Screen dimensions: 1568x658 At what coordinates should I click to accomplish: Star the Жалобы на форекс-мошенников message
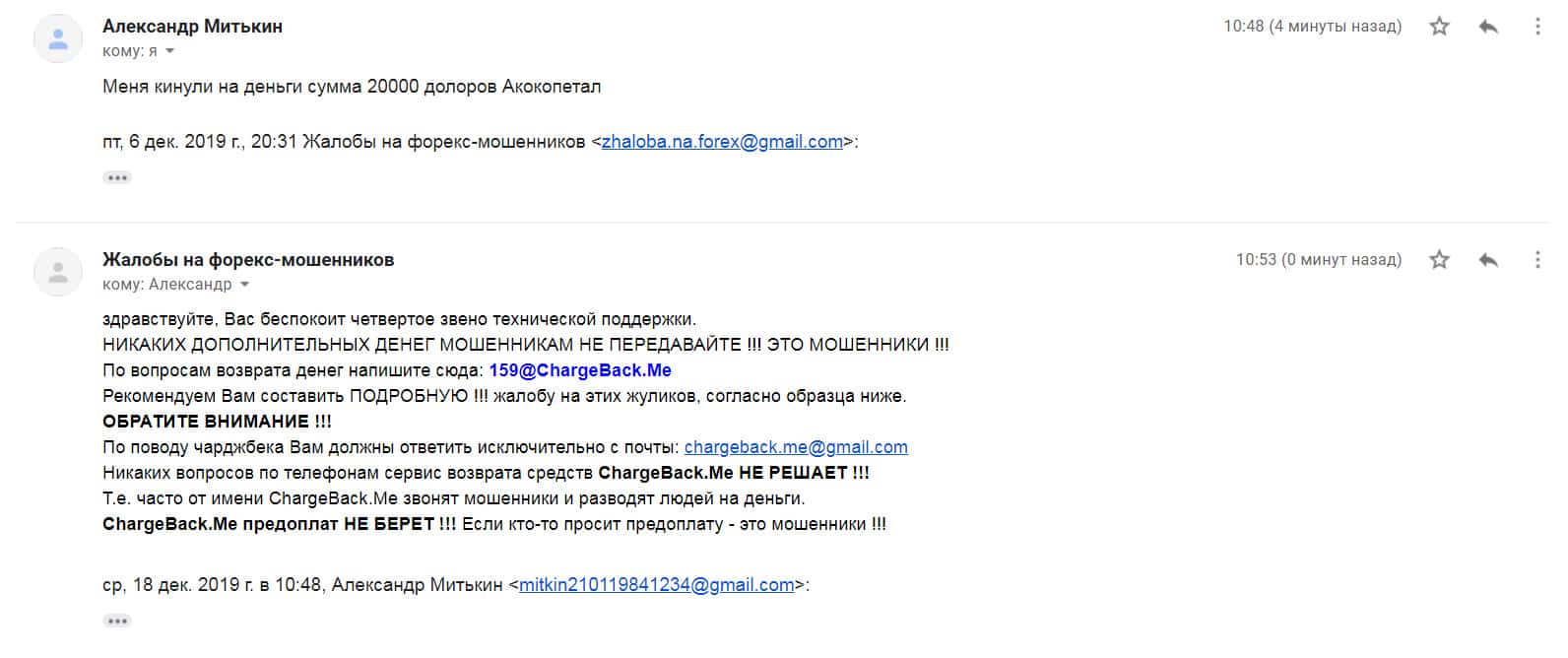(1439, 260)
